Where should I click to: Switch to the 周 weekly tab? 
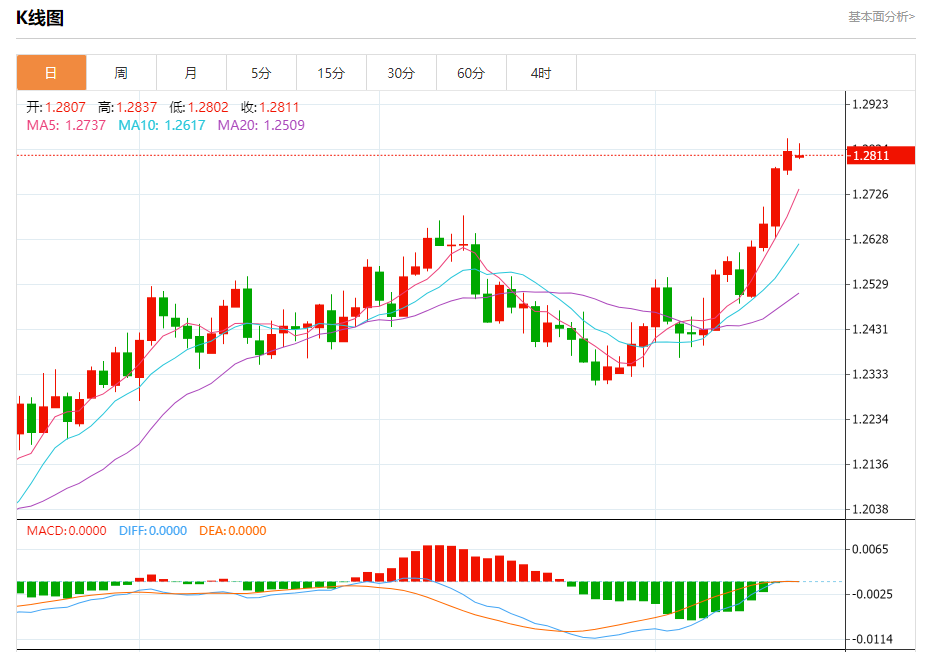point(121,73)
